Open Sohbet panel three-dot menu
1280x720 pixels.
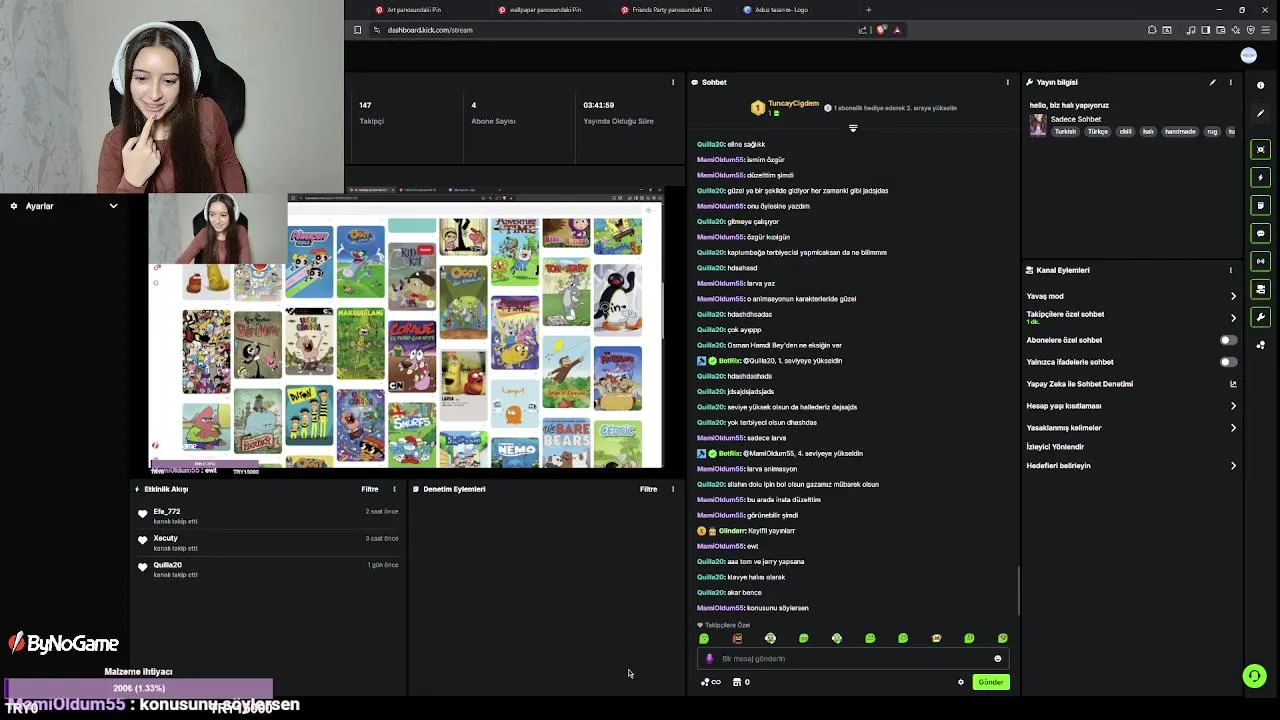pos(1007,82)
